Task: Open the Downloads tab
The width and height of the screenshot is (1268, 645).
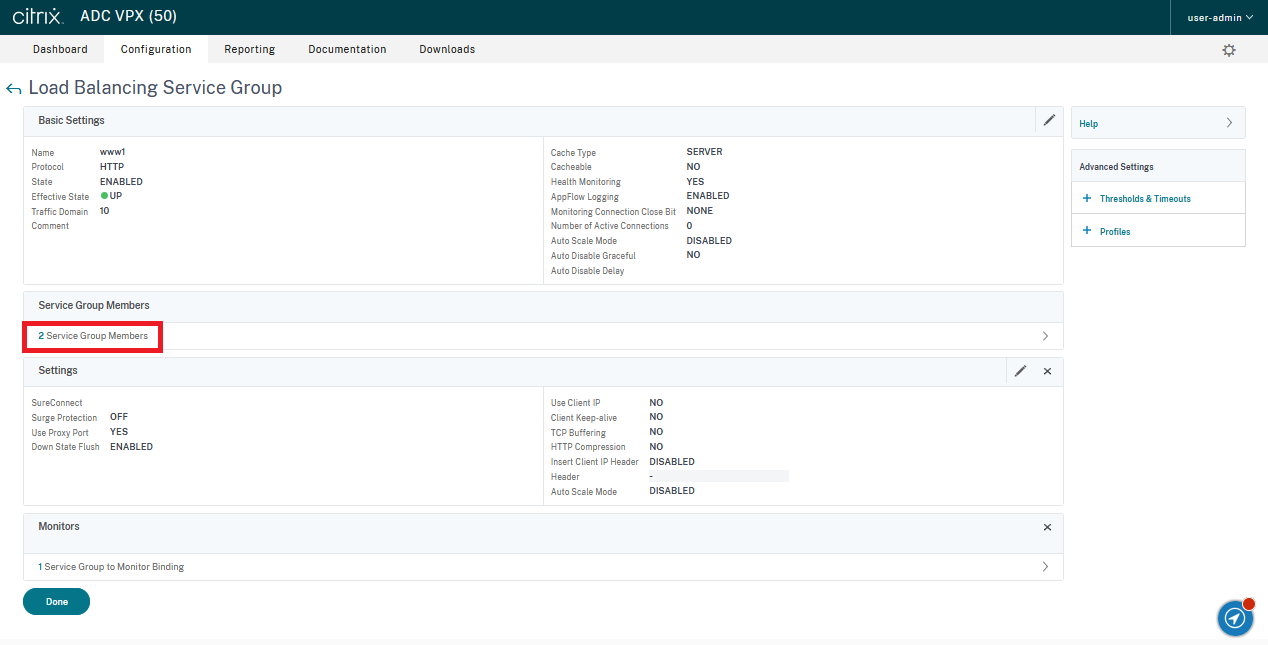Action: [x=447, y=49]
